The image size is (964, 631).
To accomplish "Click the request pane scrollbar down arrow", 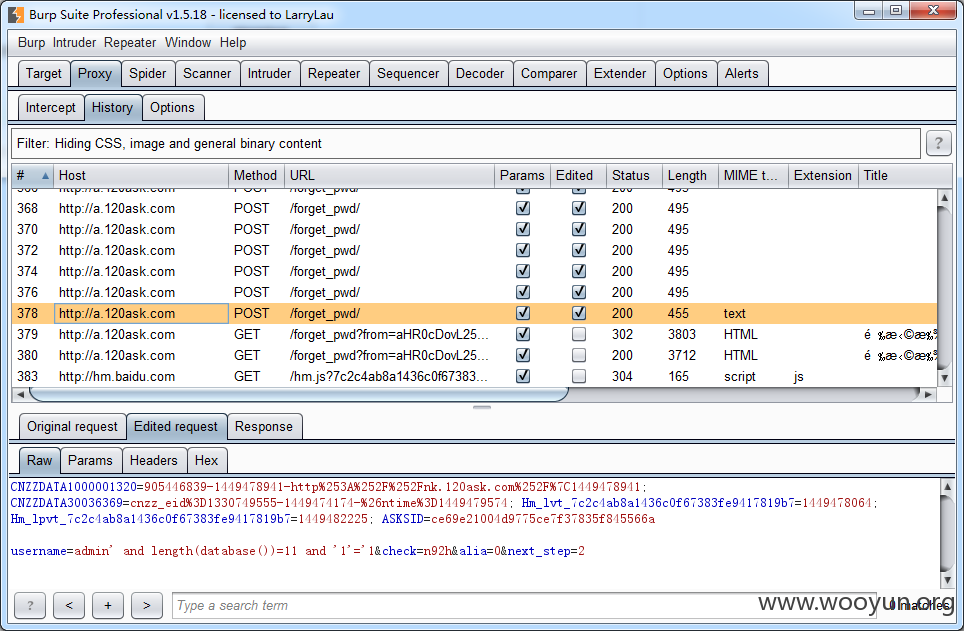I will tap(947, 580).
